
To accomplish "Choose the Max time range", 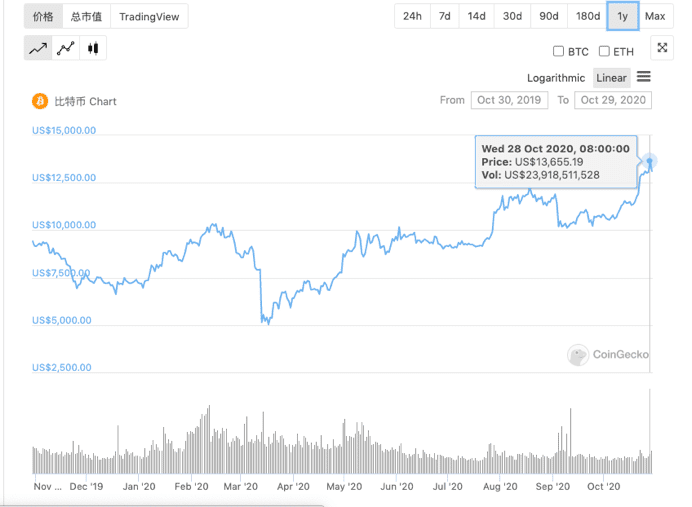I will click(x=655, y=16).
